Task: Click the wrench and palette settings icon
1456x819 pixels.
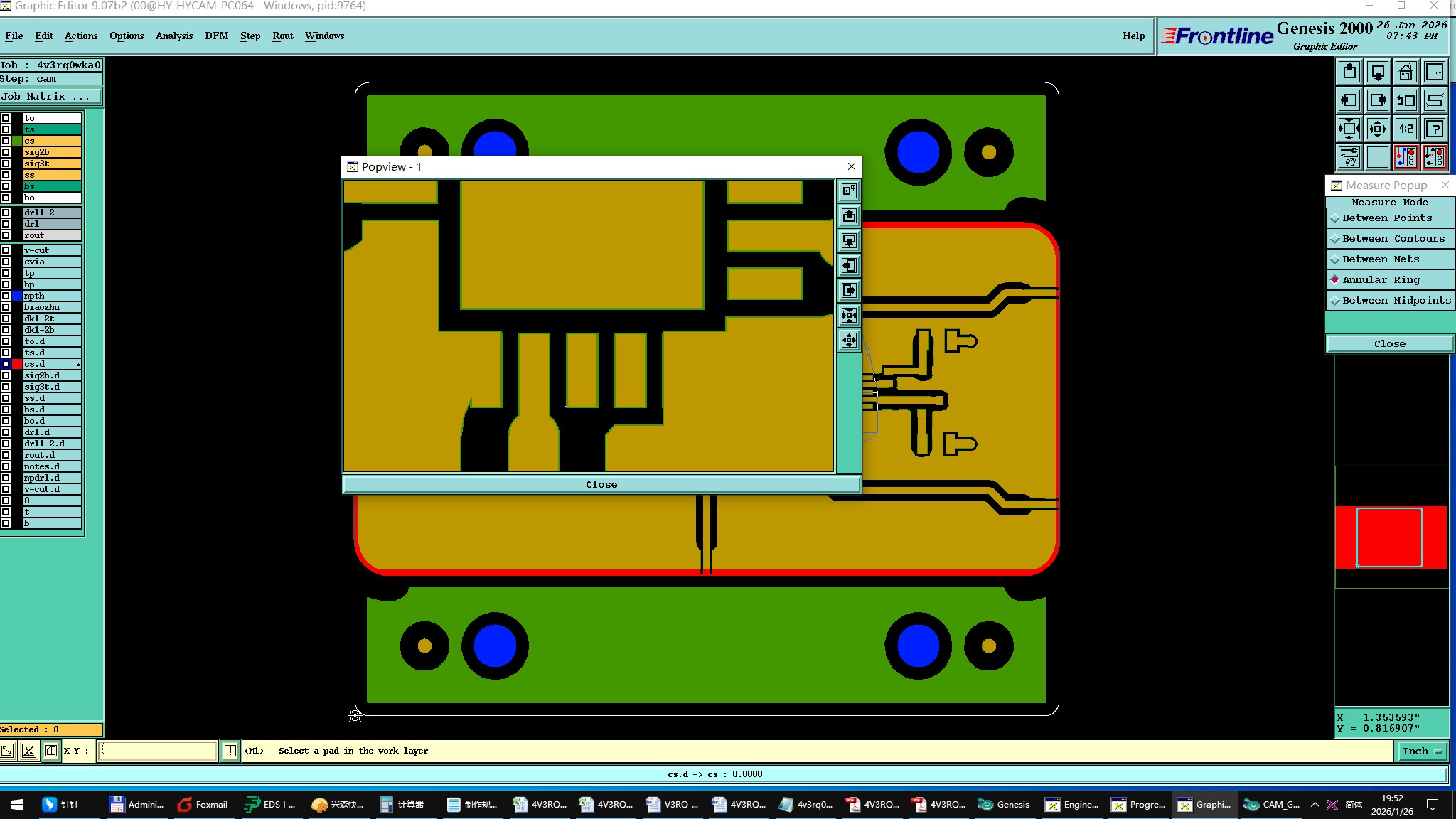Action: click(x=1349, y=157)
